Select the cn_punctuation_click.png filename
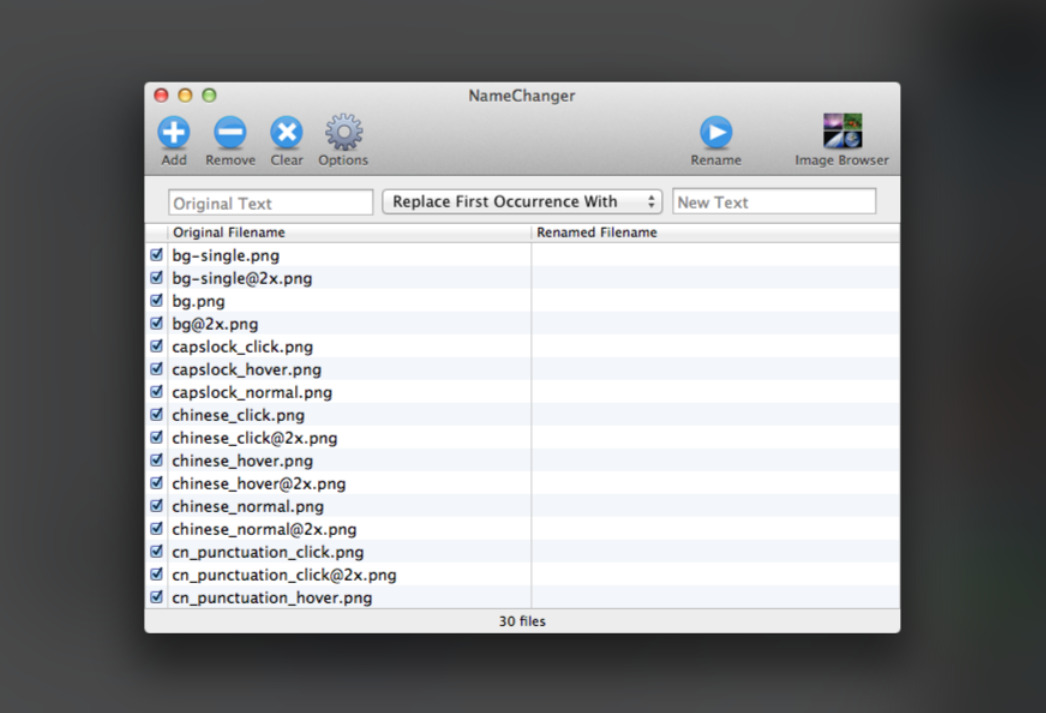The width and height of the screenshot is (1046, 713). [x=268, y=552]
